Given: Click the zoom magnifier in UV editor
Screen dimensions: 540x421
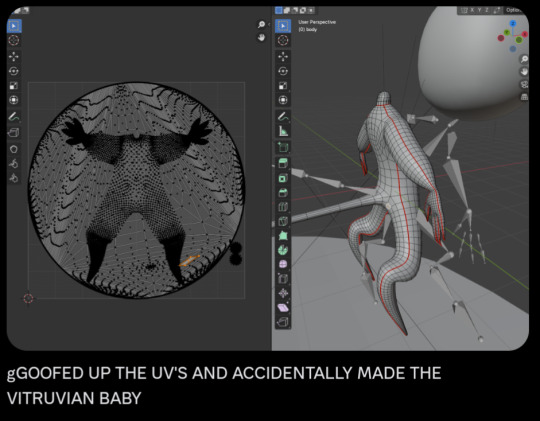Looking at the screenshot, I should 261,24.
